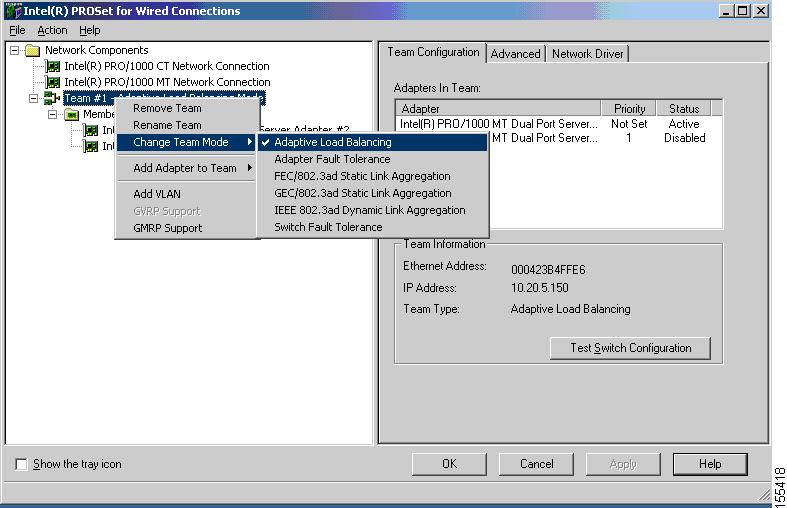Click the second member adapter icon under Members
The width and height of the screenshot is (787, 508).
click(91, 147)
